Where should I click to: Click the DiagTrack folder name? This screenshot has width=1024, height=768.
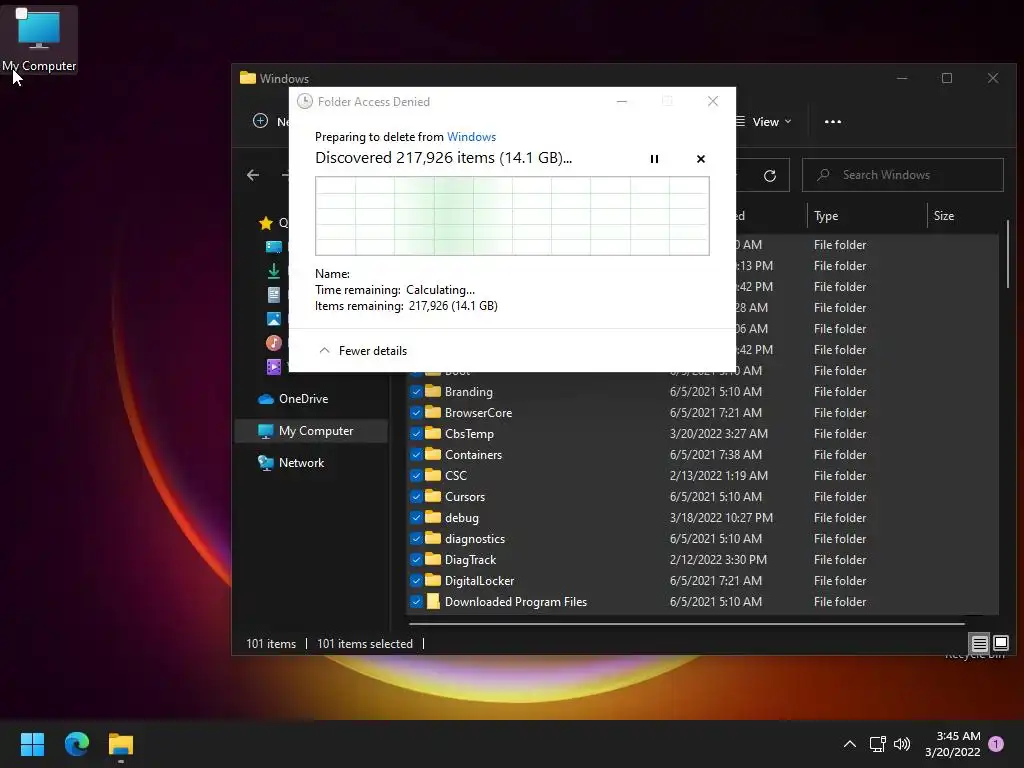pos(470,560)
